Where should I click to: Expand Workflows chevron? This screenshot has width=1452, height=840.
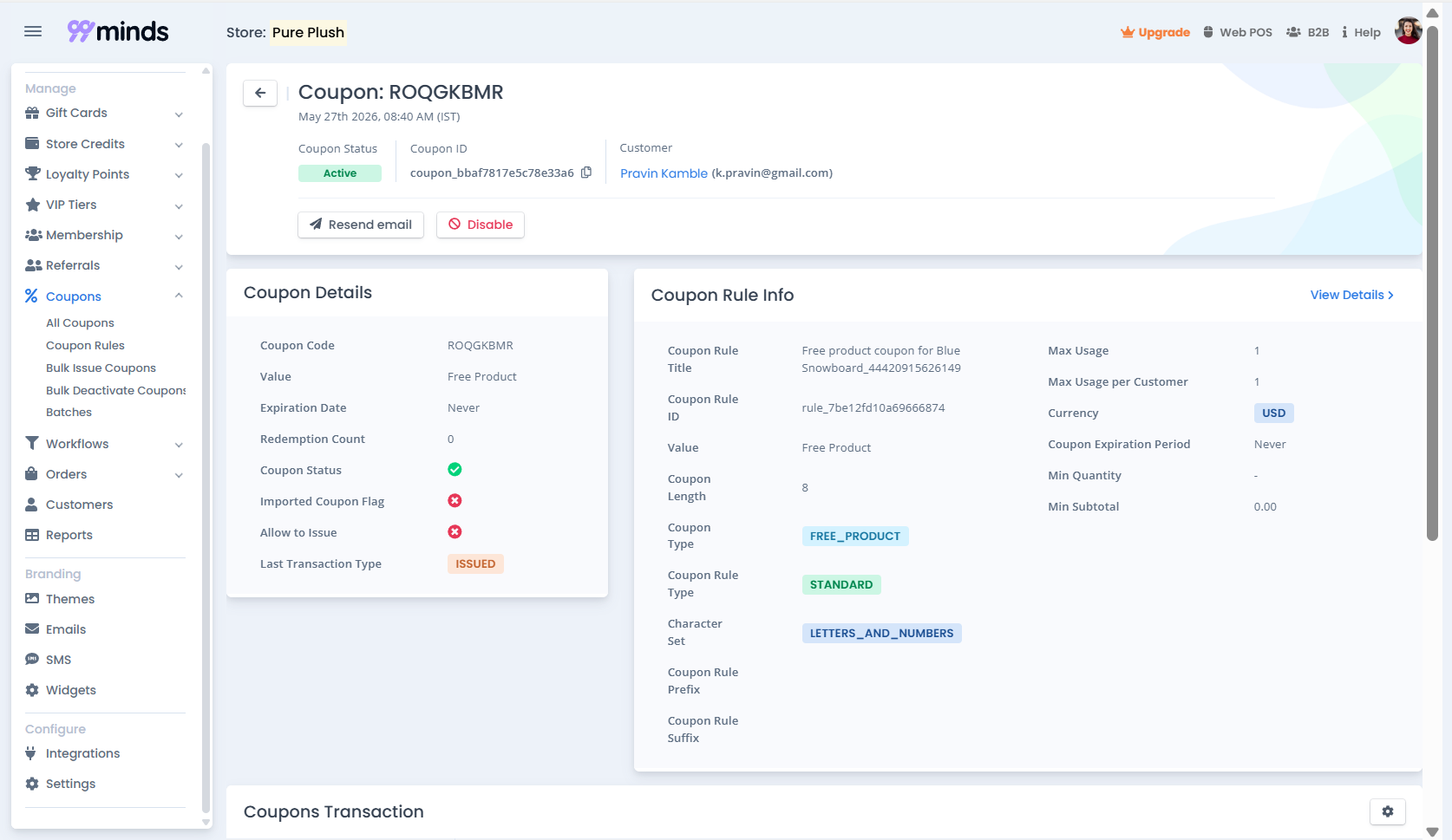[x=179, y=445]
